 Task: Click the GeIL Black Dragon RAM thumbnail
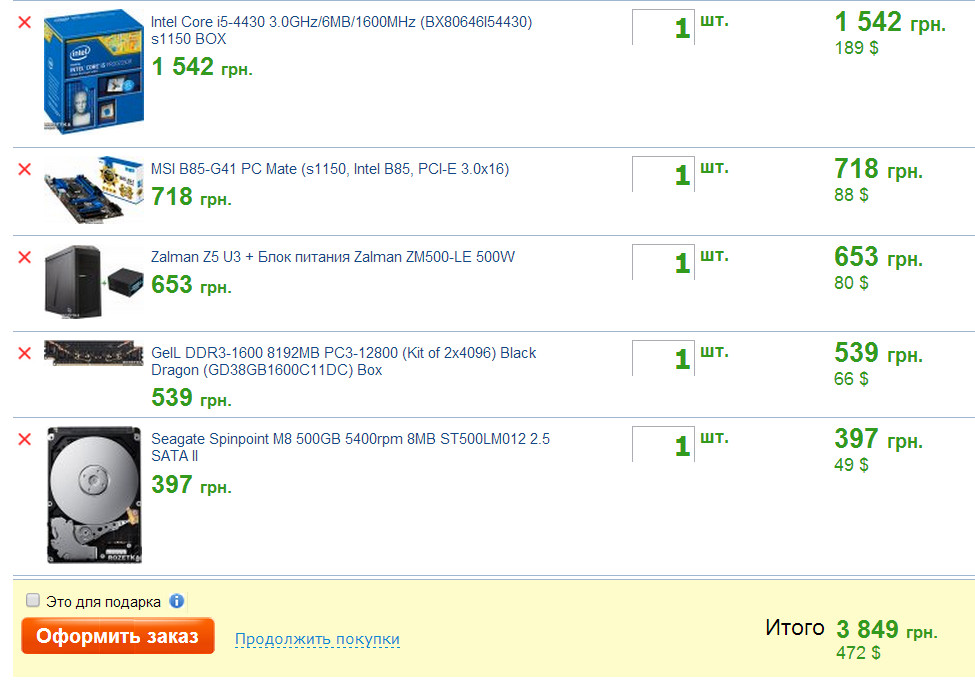pyautogui.click(x=93, y=353)
